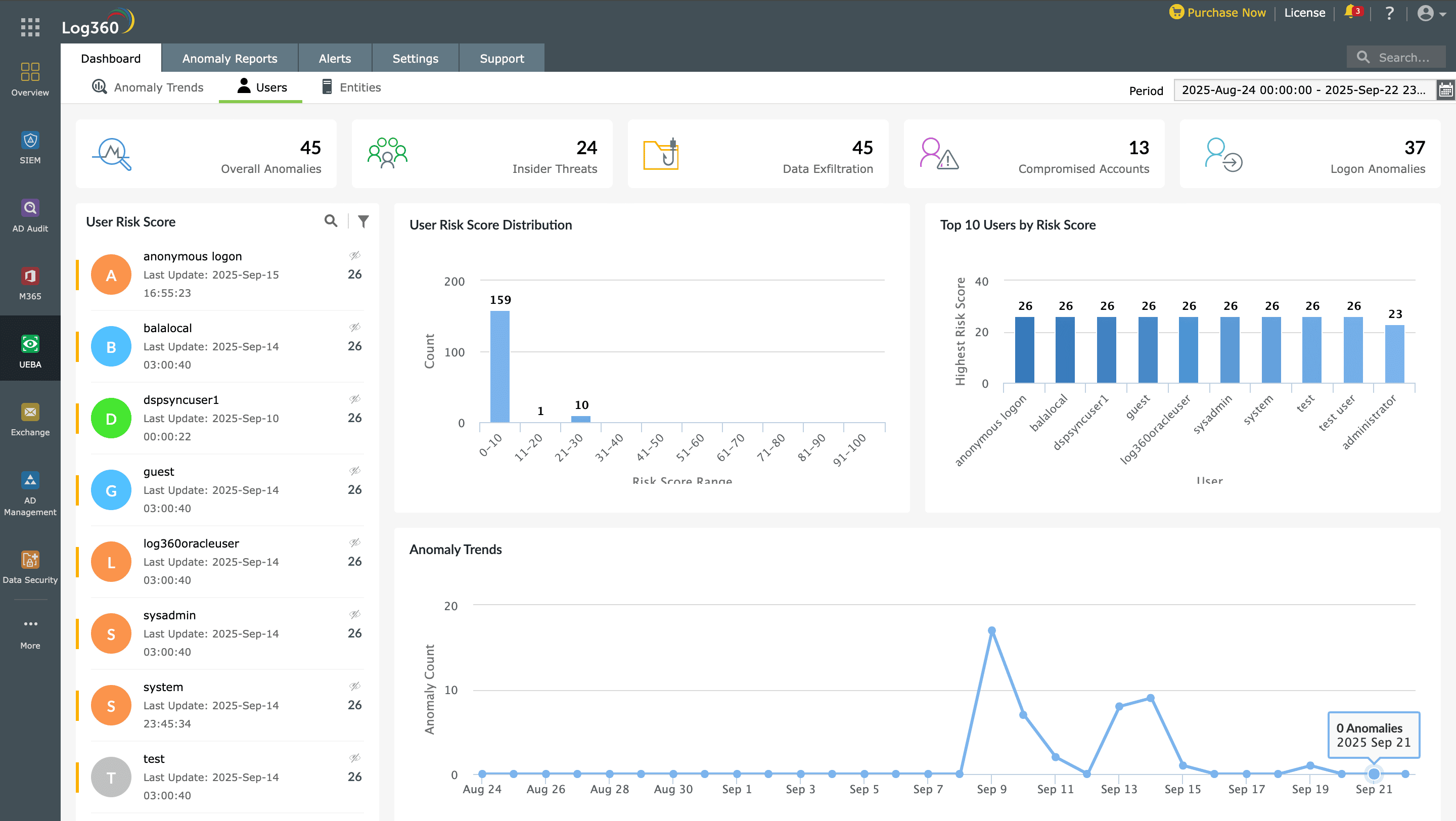Open the SIEM module from the sidebar

(x=29, y=147)
